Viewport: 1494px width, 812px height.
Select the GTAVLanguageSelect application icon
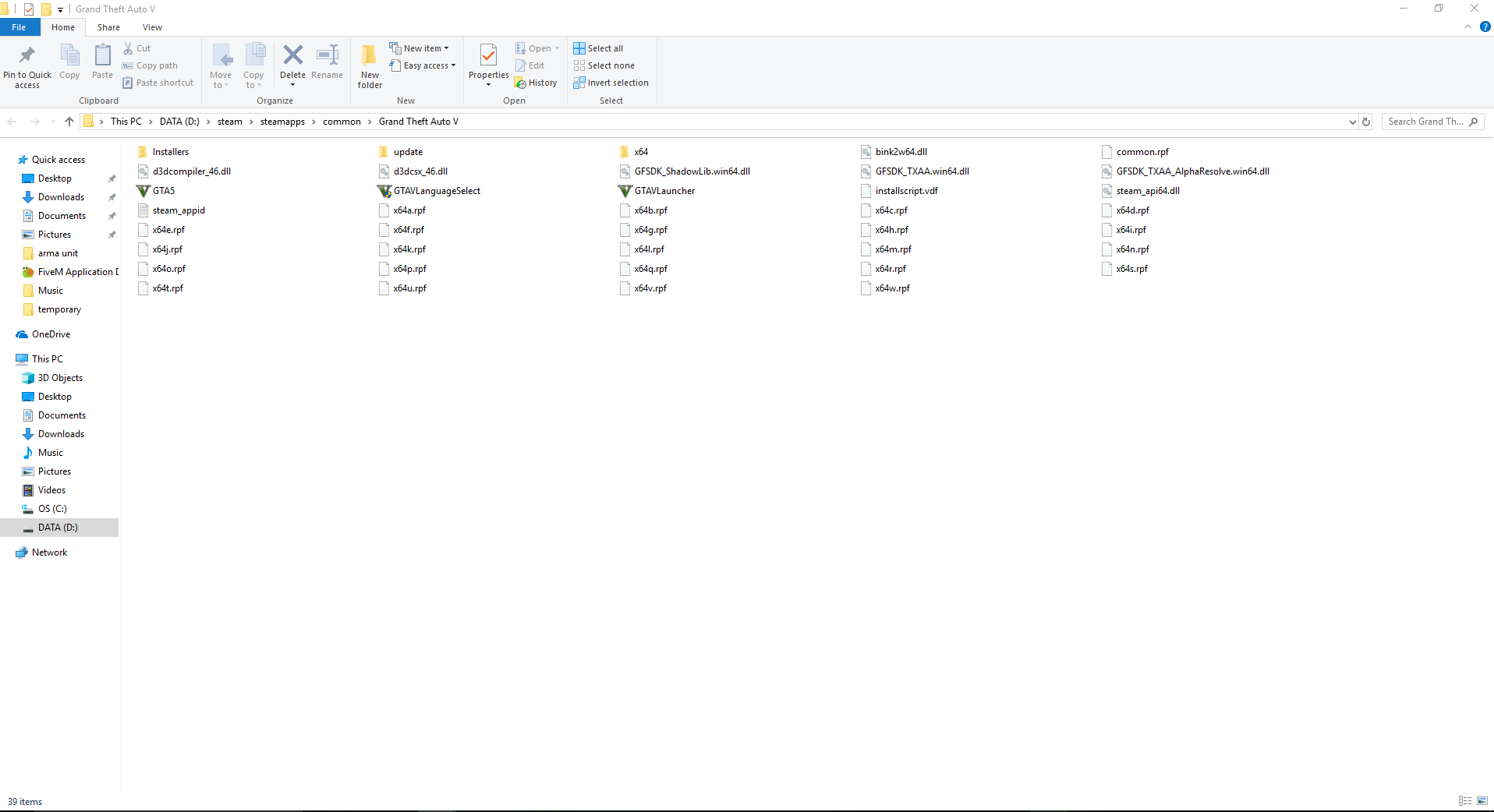tap(384, 191)
